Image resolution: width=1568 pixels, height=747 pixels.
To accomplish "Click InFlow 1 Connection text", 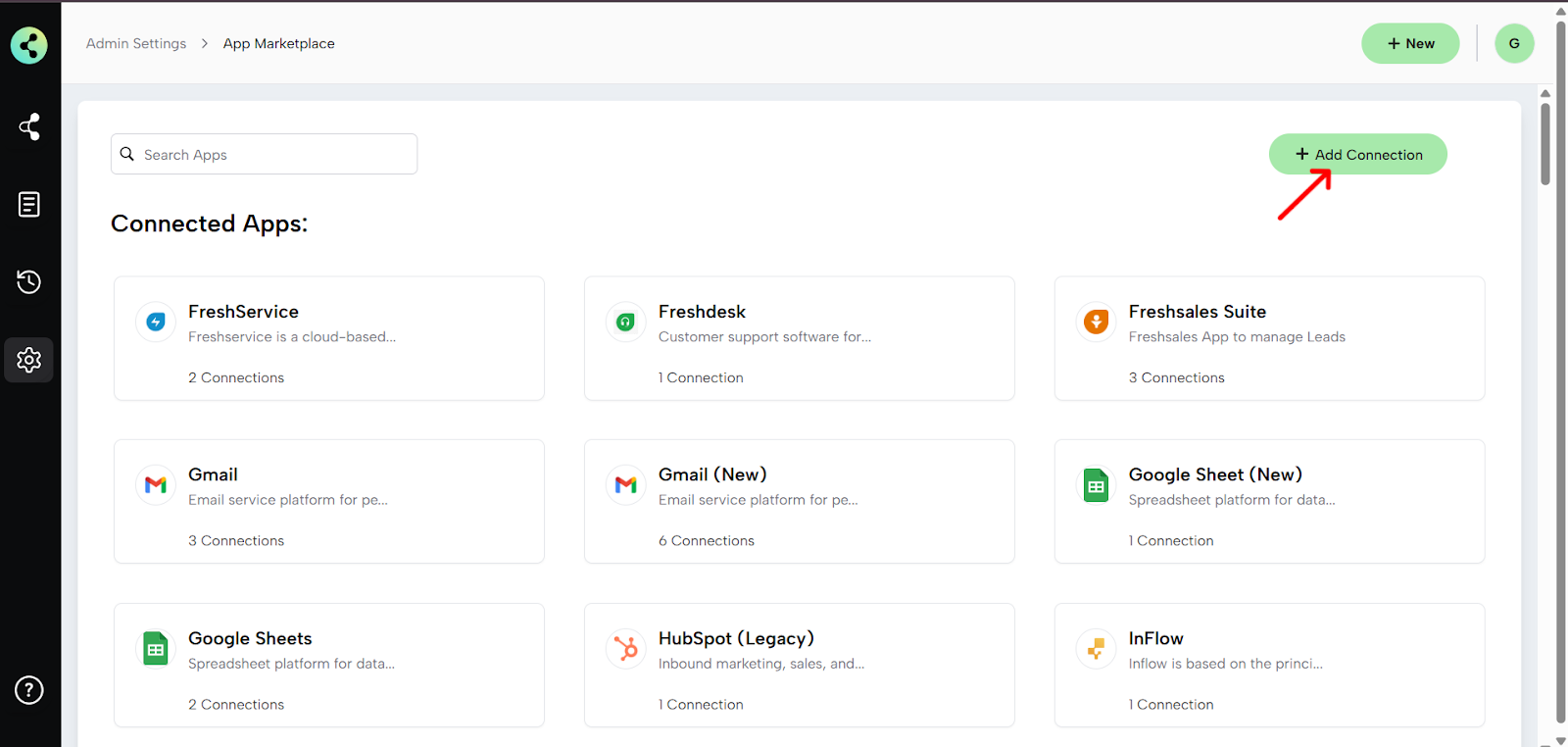I will coord(1171,704).
